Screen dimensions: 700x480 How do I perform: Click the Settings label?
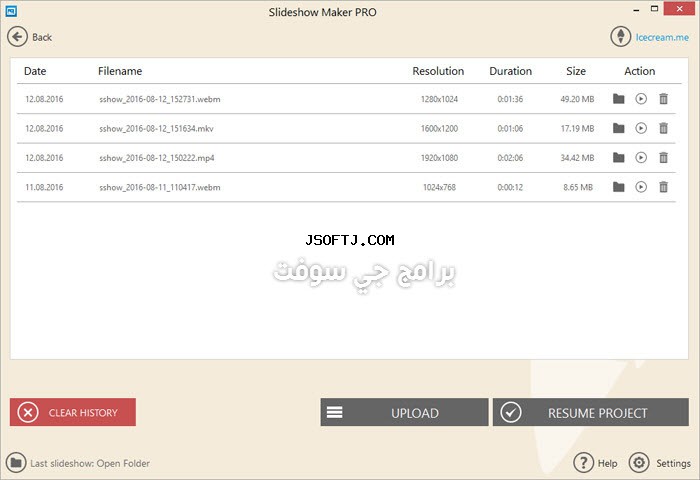pos(673,463)
